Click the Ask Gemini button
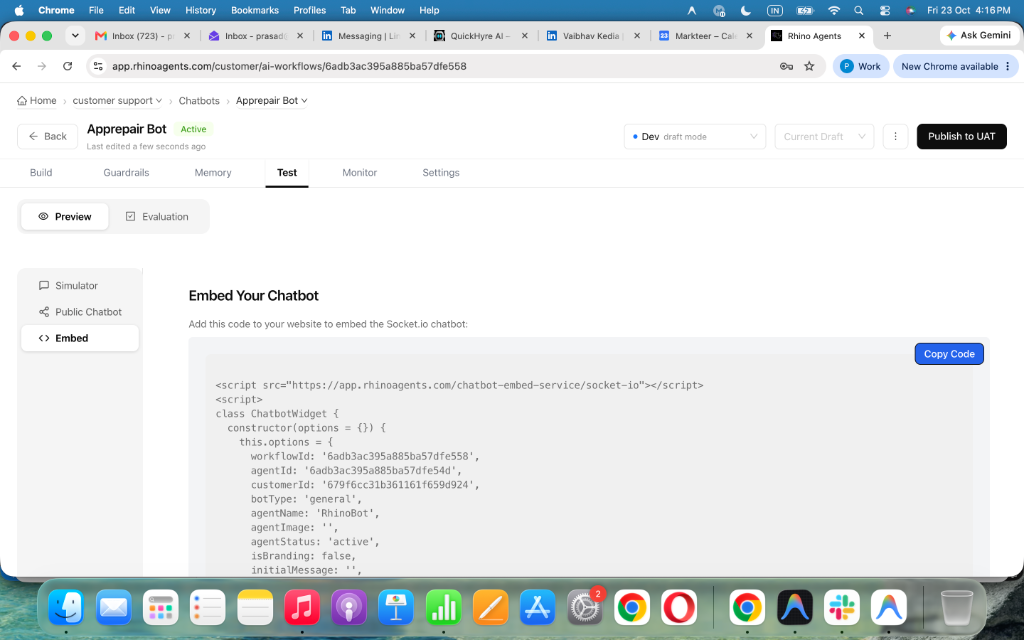The height and width of the screenshot is (640, 1024). 978,35
